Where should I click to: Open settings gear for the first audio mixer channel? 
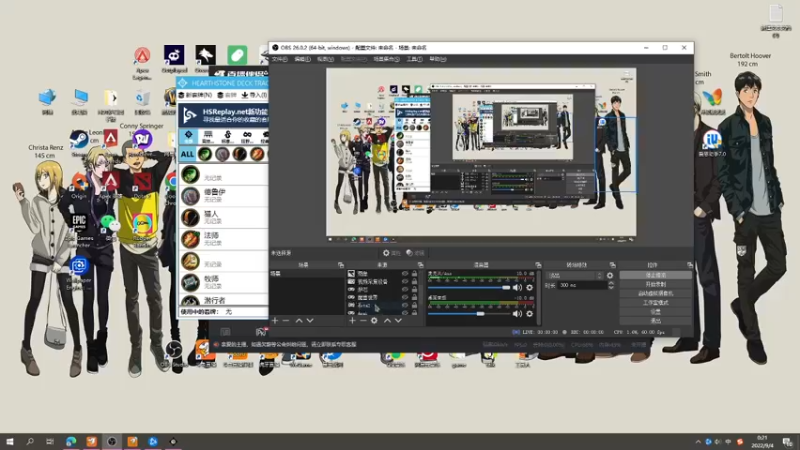(530, 288)
